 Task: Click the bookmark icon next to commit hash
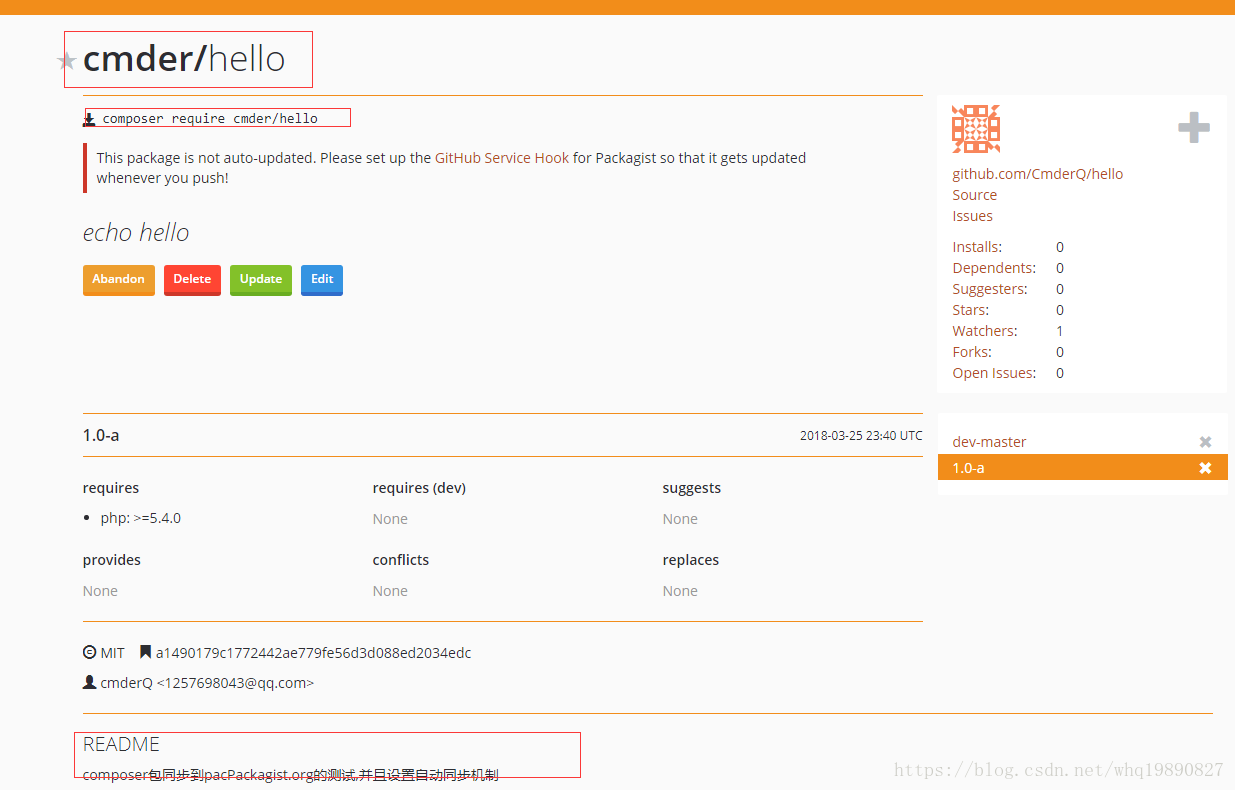tap(146, 653)
